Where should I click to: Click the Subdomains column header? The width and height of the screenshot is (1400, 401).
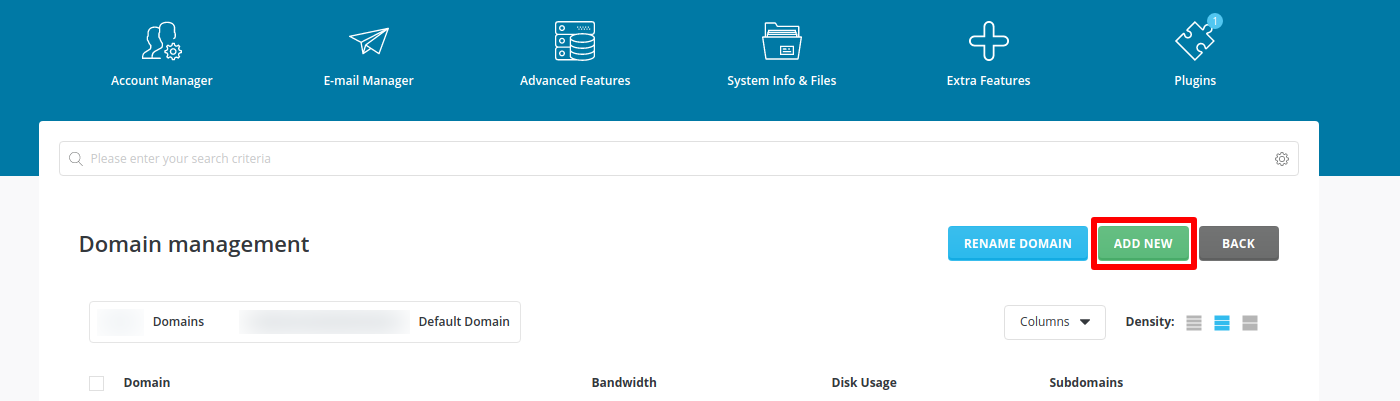1086,383
